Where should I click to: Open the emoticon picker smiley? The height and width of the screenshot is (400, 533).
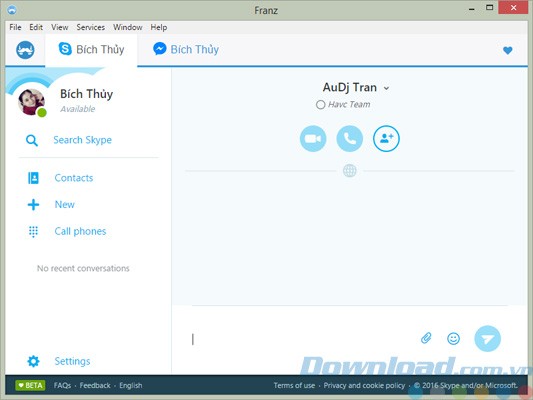(x=453, y=338)
